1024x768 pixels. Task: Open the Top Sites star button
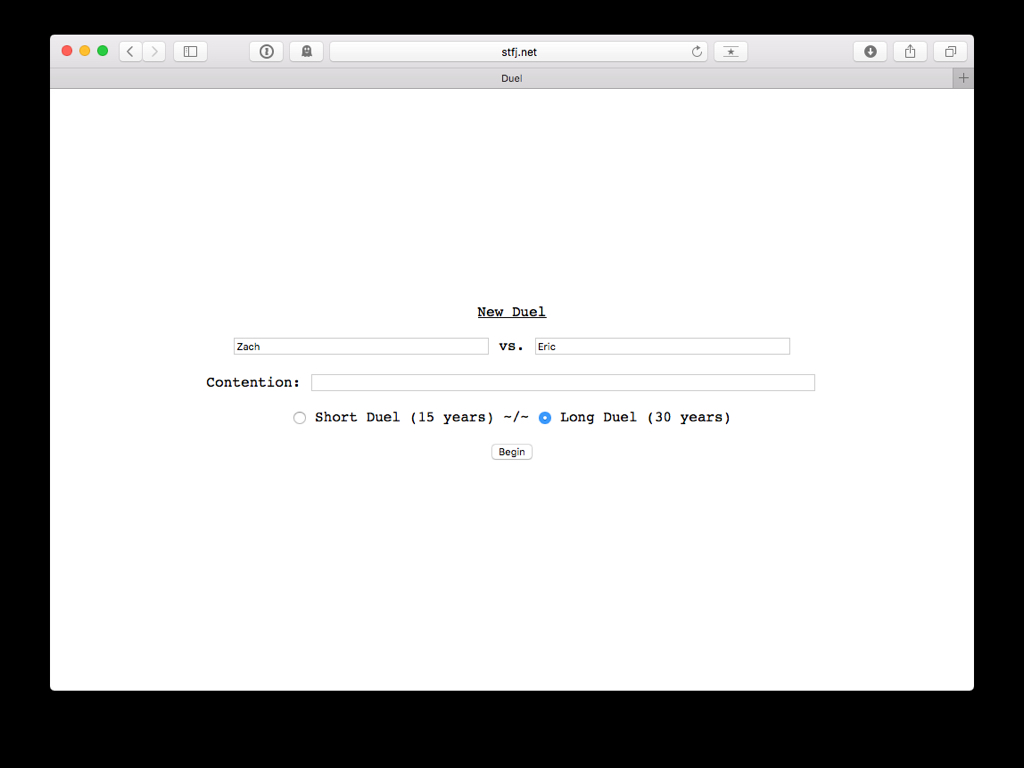pos(731,52)
